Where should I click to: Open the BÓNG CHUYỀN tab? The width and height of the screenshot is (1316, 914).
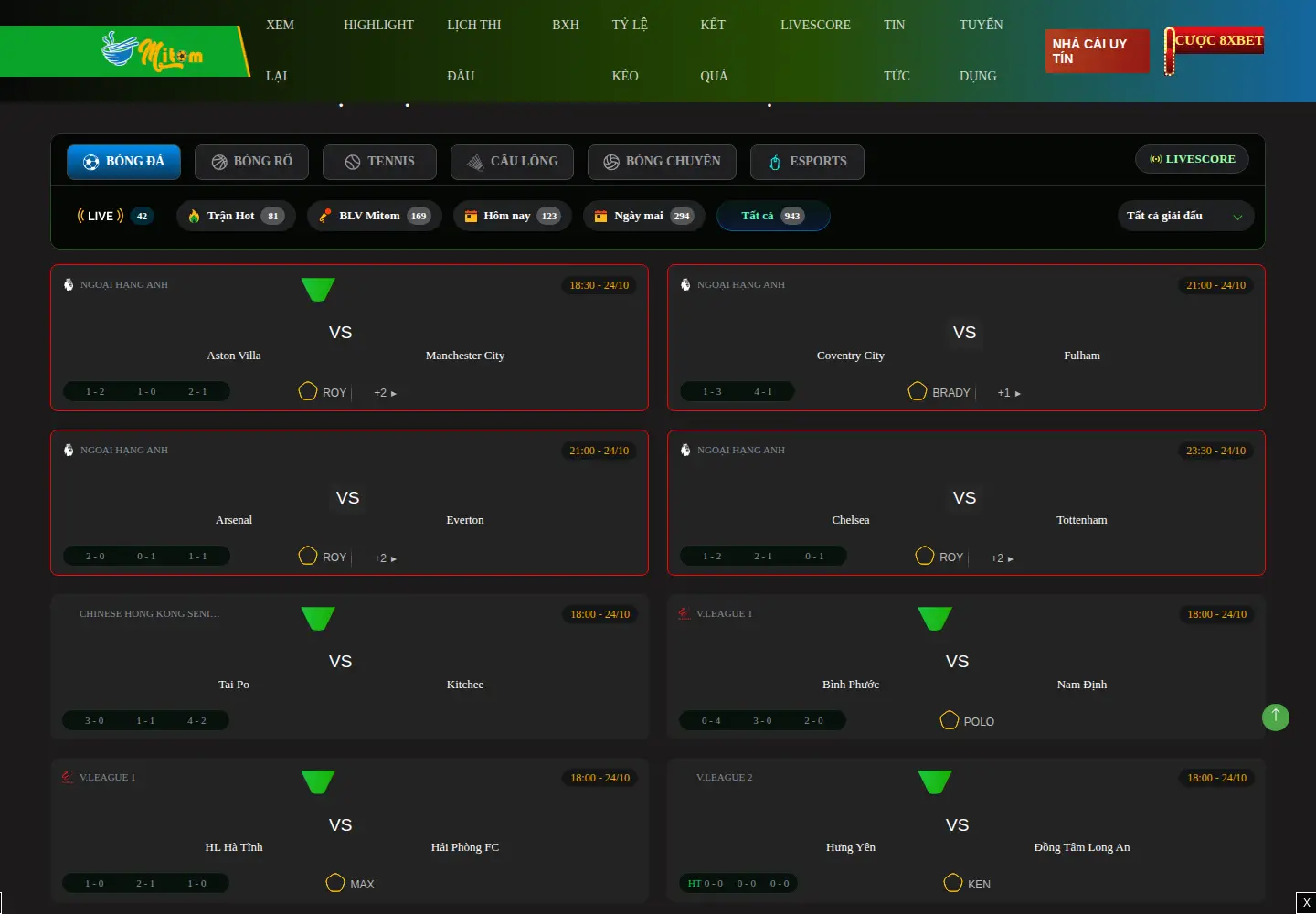(x=662, y=162)
